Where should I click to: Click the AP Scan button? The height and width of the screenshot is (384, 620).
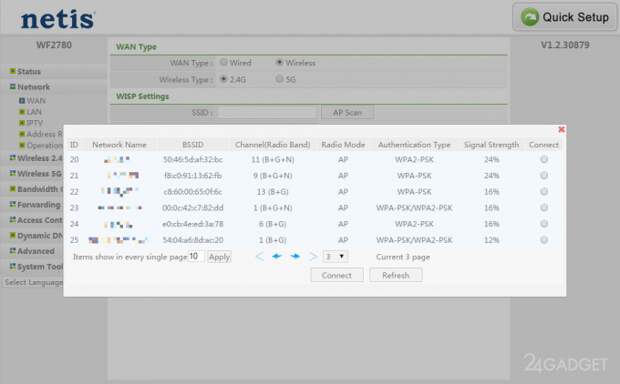(x=347, y=113)
